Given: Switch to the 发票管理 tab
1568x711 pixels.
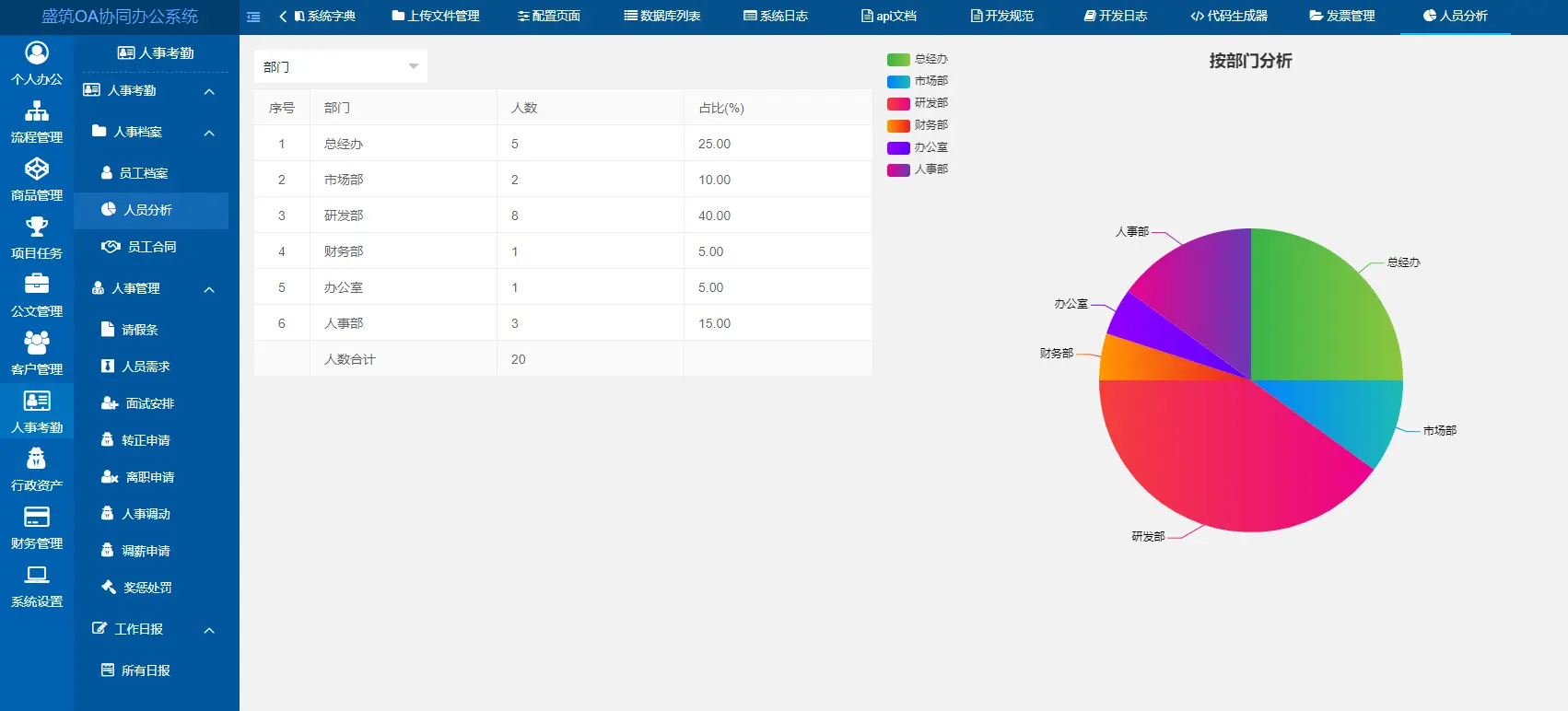Looking at the screenshot, I should coord(1342,17).
